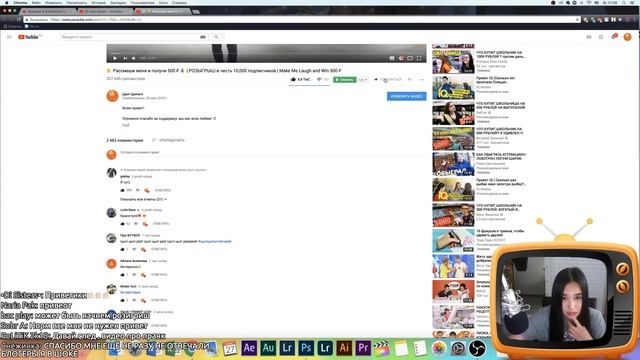Open the player settings gear
This screenshot has width=640, height=360.
[401, 58]
